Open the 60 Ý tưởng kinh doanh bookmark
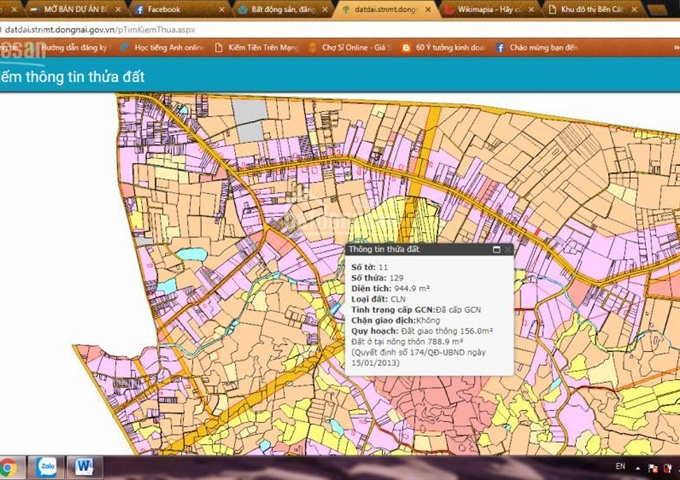The height and width of the screenshot is (480, 680). (x=443, y=47)
